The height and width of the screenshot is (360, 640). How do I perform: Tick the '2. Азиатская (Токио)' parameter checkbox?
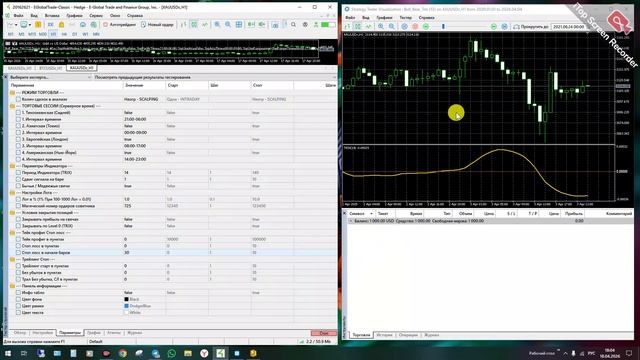pyautogui.click(x=18, y=126)
